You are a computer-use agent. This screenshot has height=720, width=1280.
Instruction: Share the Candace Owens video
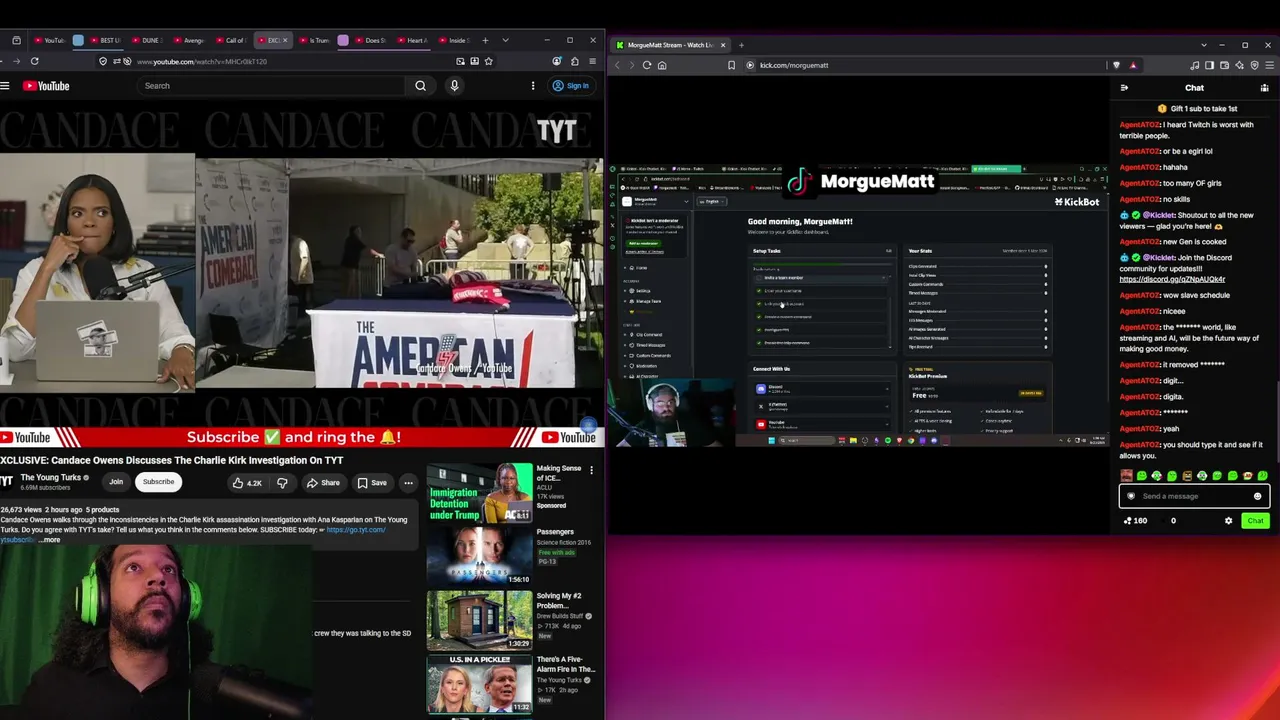323,483
